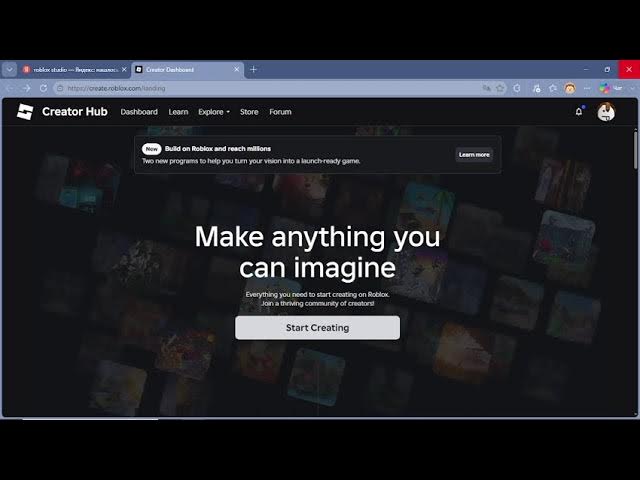The height and width of the screenshot is (480, 640).
Task: Click the translate page icon in address bar
Action: pyautogui.click(x=487, y=88)
